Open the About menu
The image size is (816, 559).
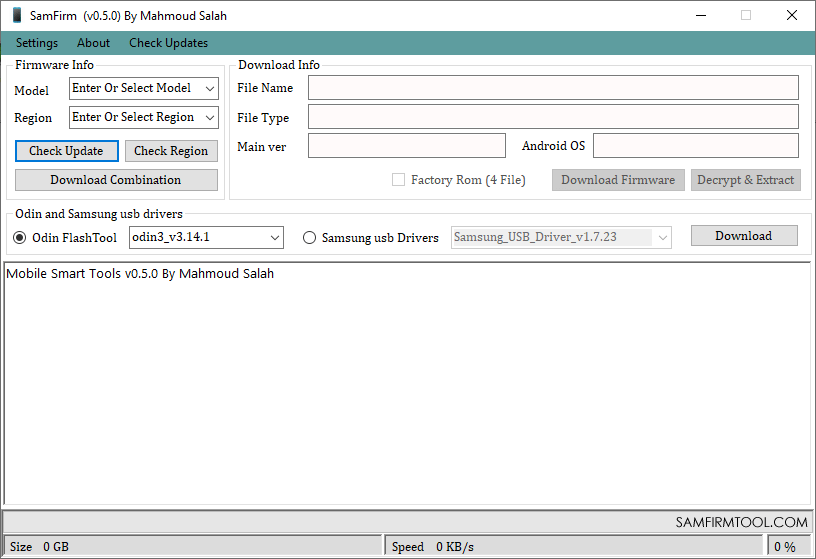[93, 43]
